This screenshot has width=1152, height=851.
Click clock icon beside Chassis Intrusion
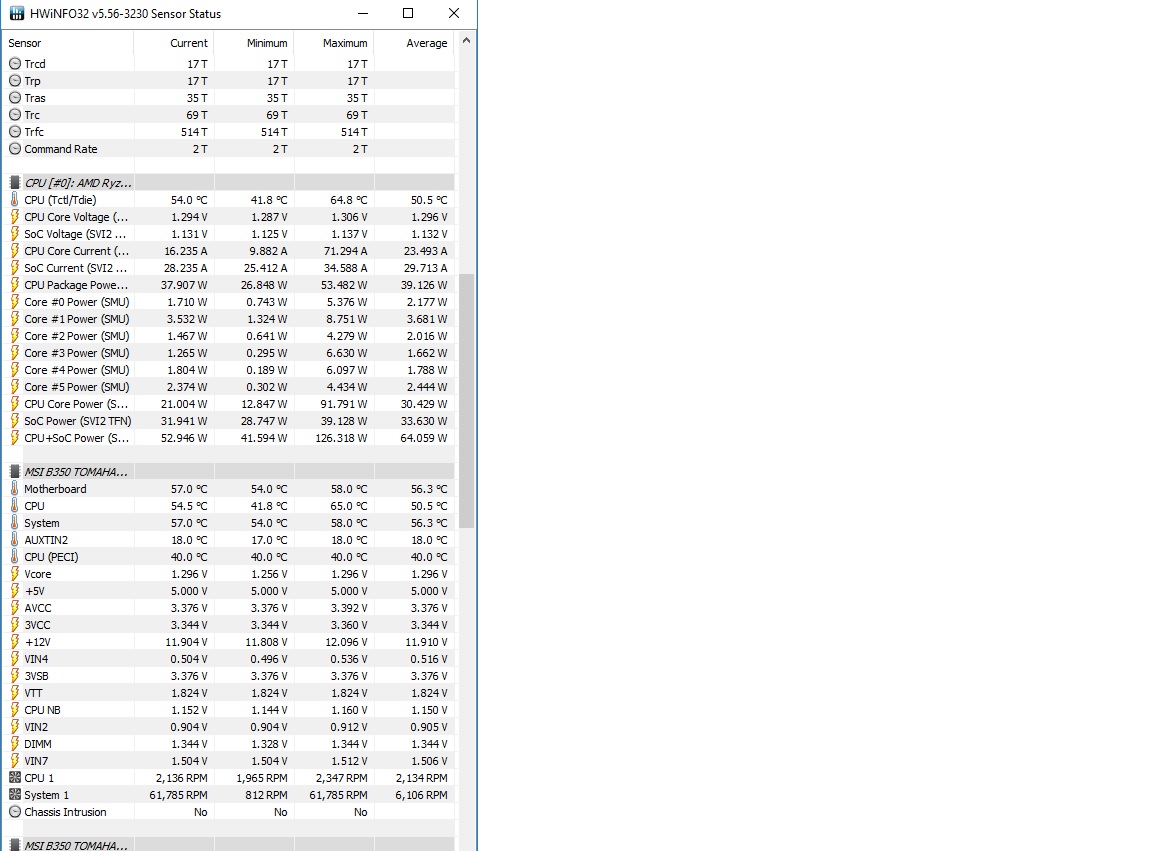15,812
